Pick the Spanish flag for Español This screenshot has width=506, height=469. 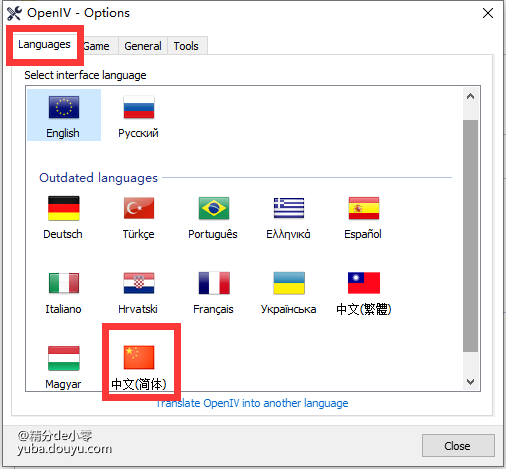pos(364,208)
